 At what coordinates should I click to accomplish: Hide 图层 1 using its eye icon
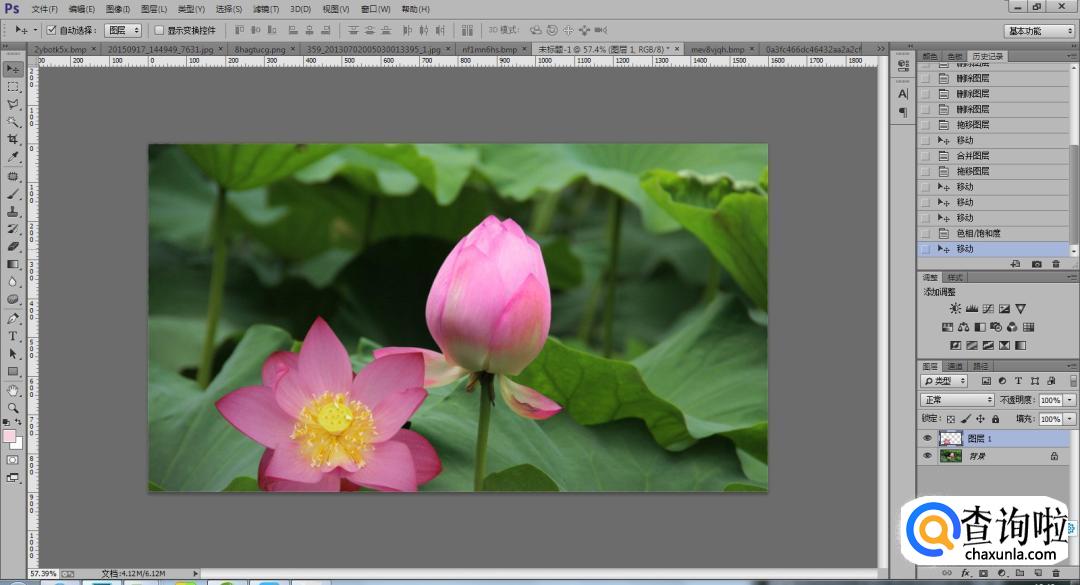(x=927, y=439)
